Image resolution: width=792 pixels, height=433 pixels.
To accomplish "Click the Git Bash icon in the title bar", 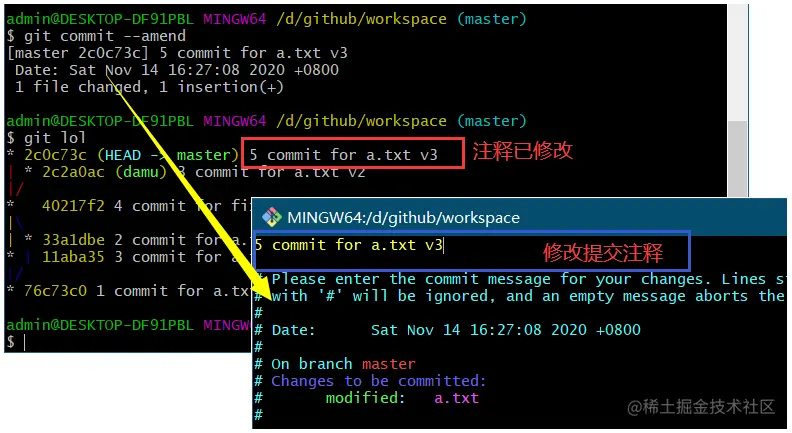I will (x=272, y=217).
